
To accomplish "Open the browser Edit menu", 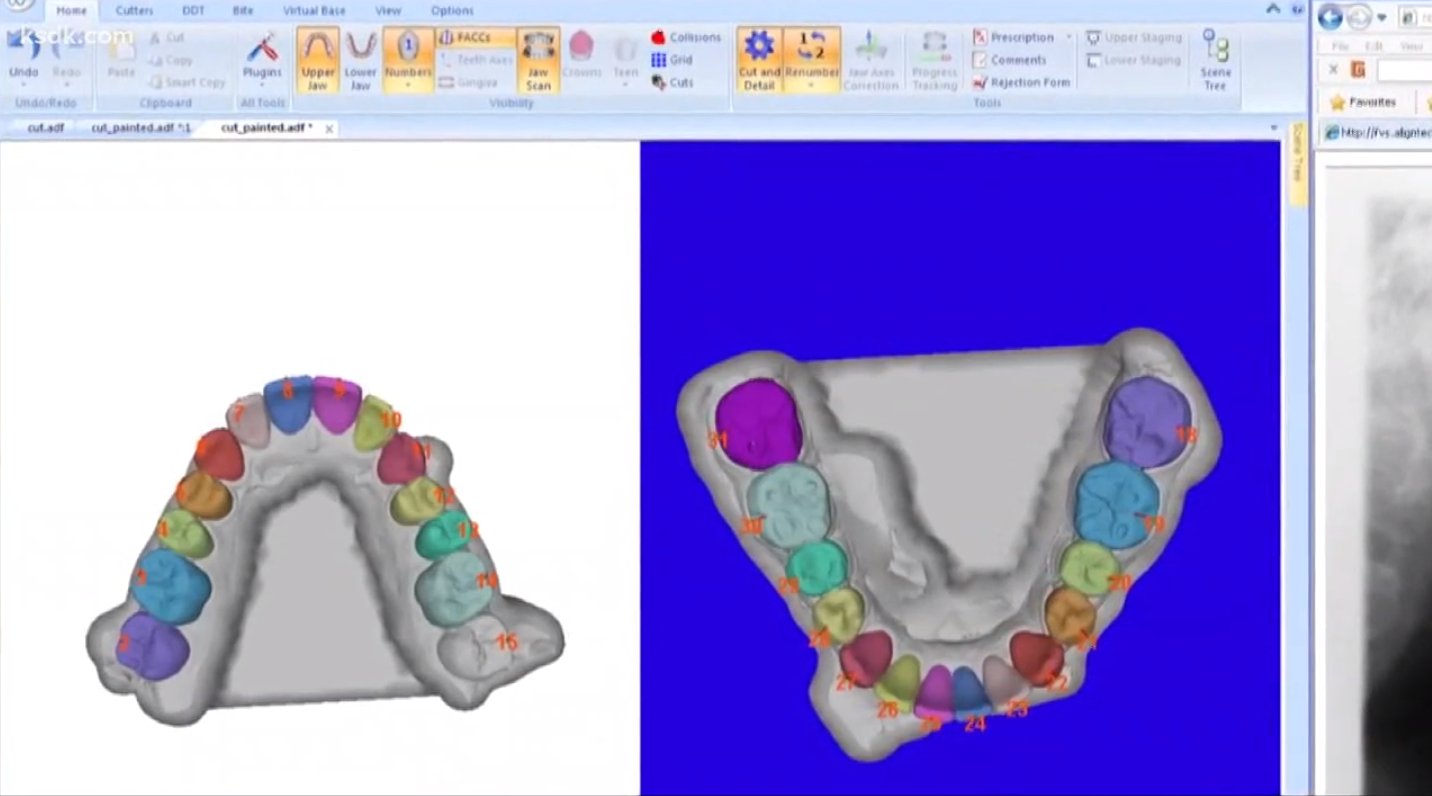I will [x=1372, y=46].
